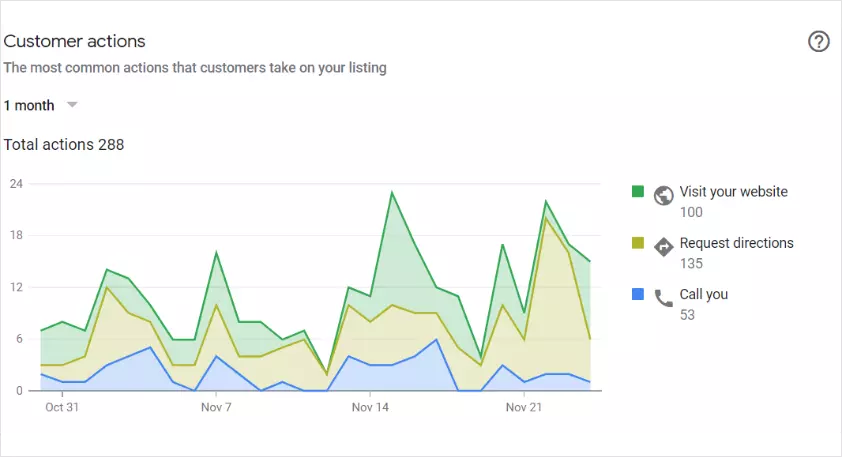Viewport: 842px width, 457px height.
Task: Click the 135 count under Request directions
Action: click(691, 264)
